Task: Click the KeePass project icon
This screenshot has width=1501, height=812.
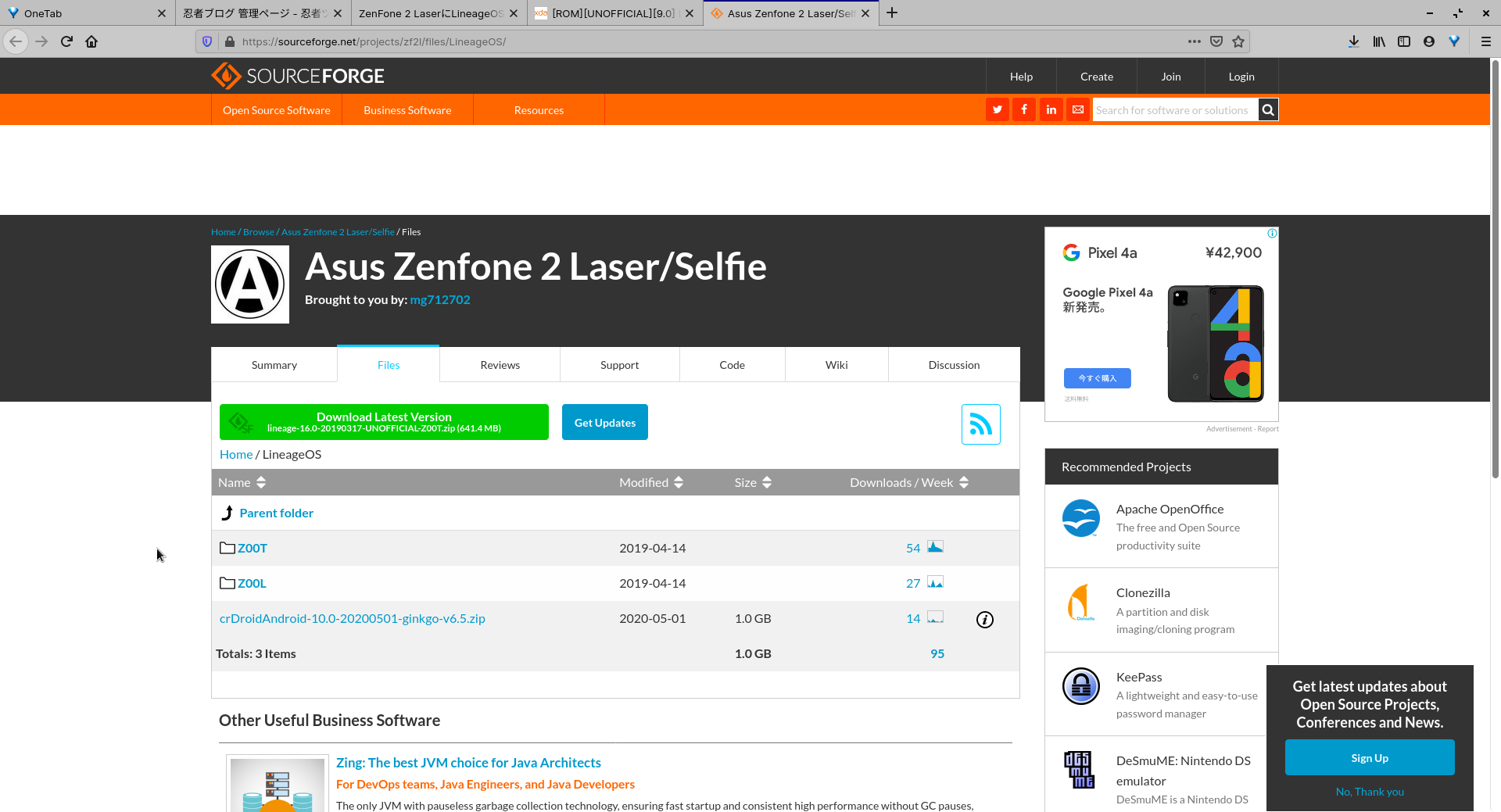Action: (1081, 686)
